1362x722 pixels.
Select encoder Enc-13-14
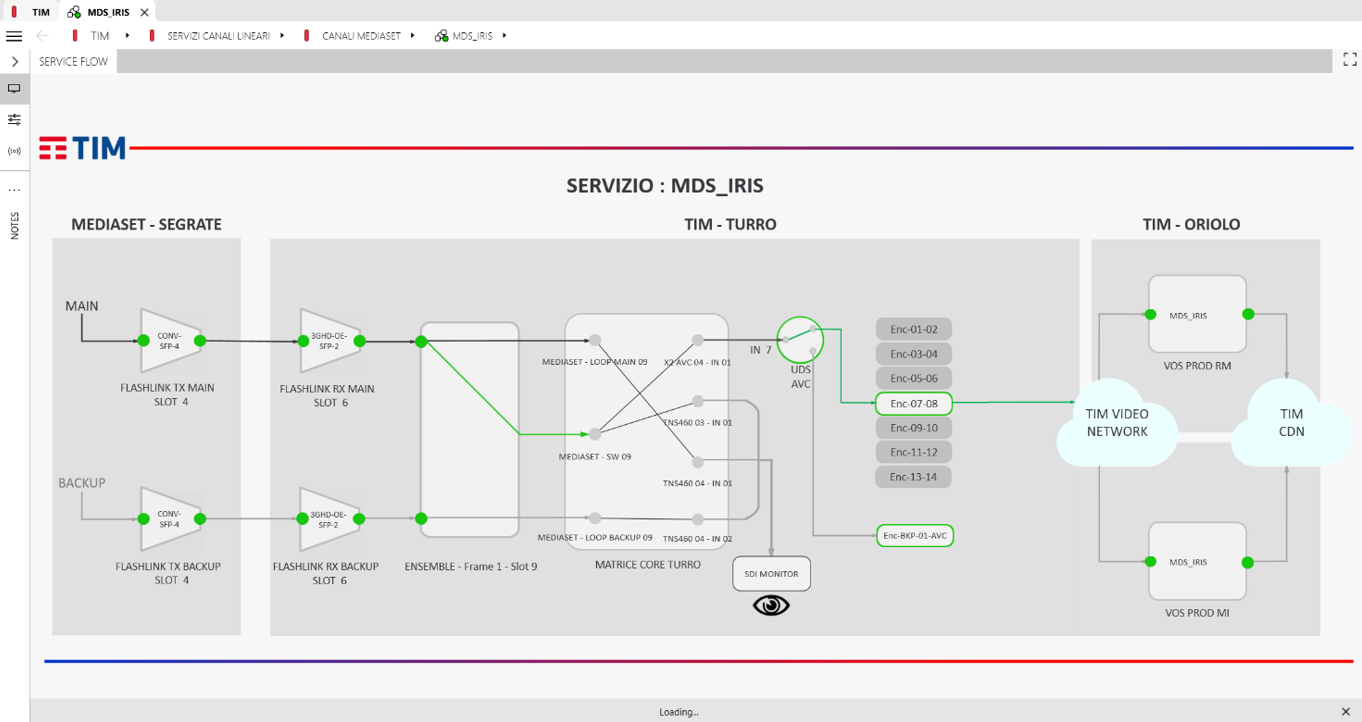pyautogui.click(x=913, y=477)
